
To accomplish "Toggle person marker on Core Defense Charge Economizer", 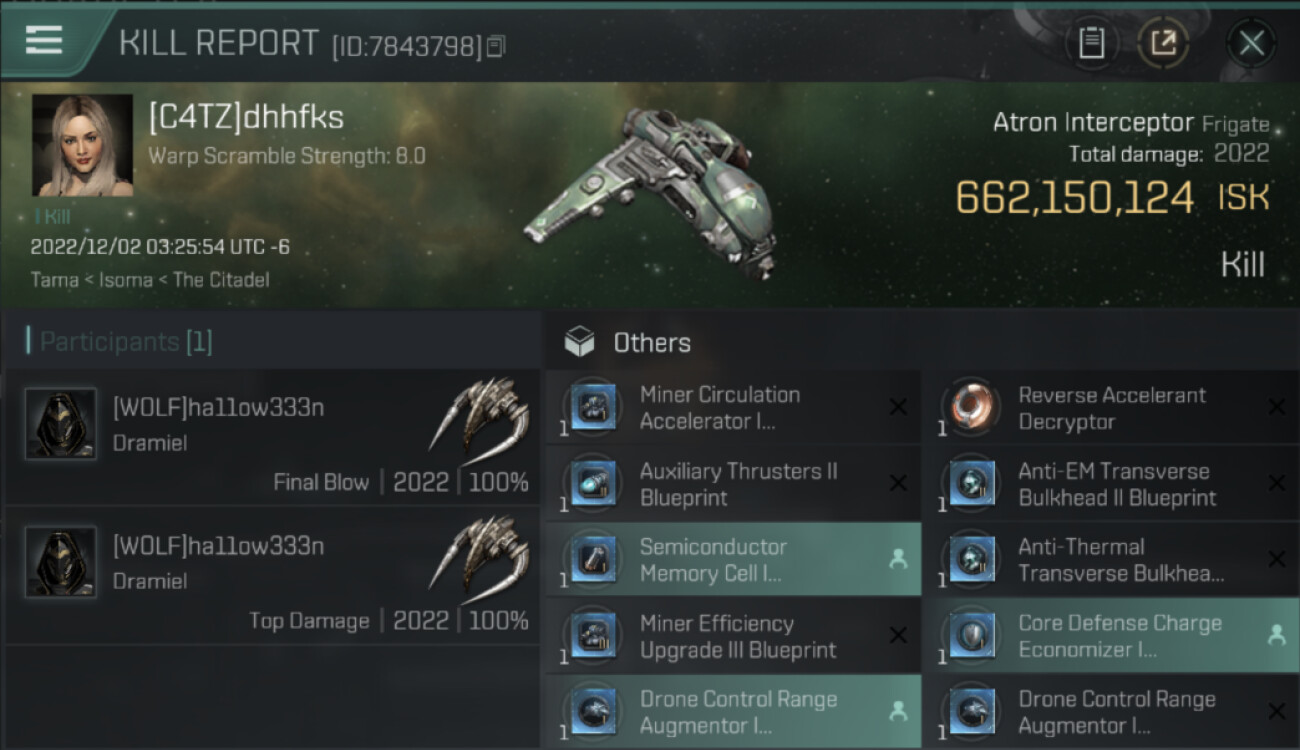I will 1277,635.
